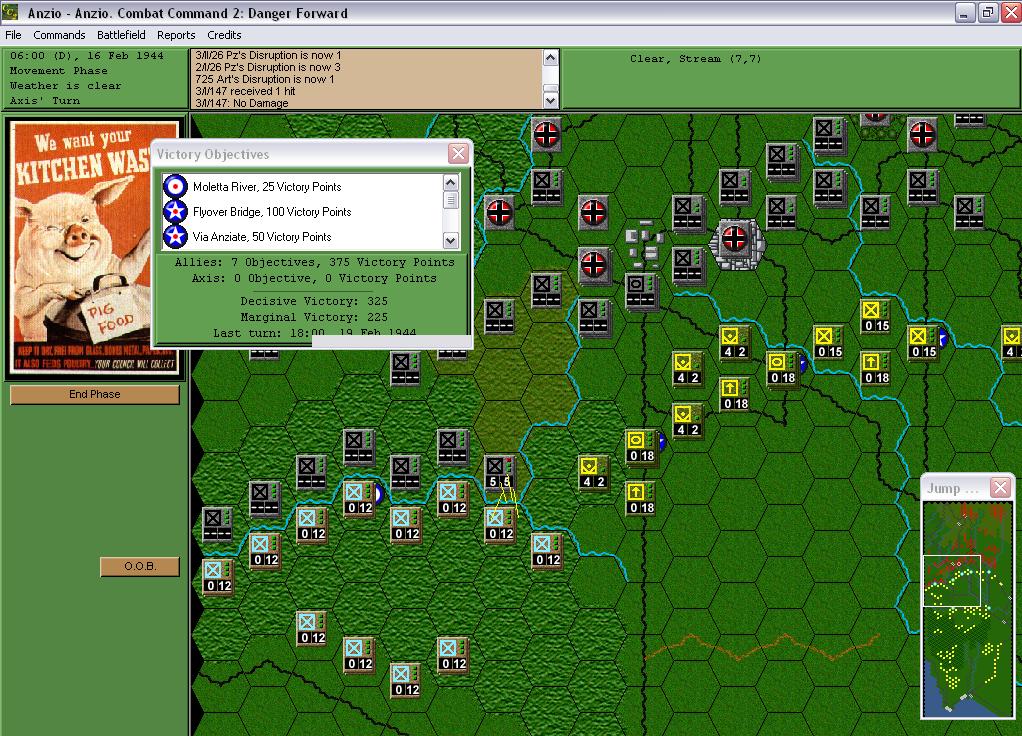Select the cyan 0 12 unit with blue marker
The image size is (1022, 736).
[x=360, y=499]
